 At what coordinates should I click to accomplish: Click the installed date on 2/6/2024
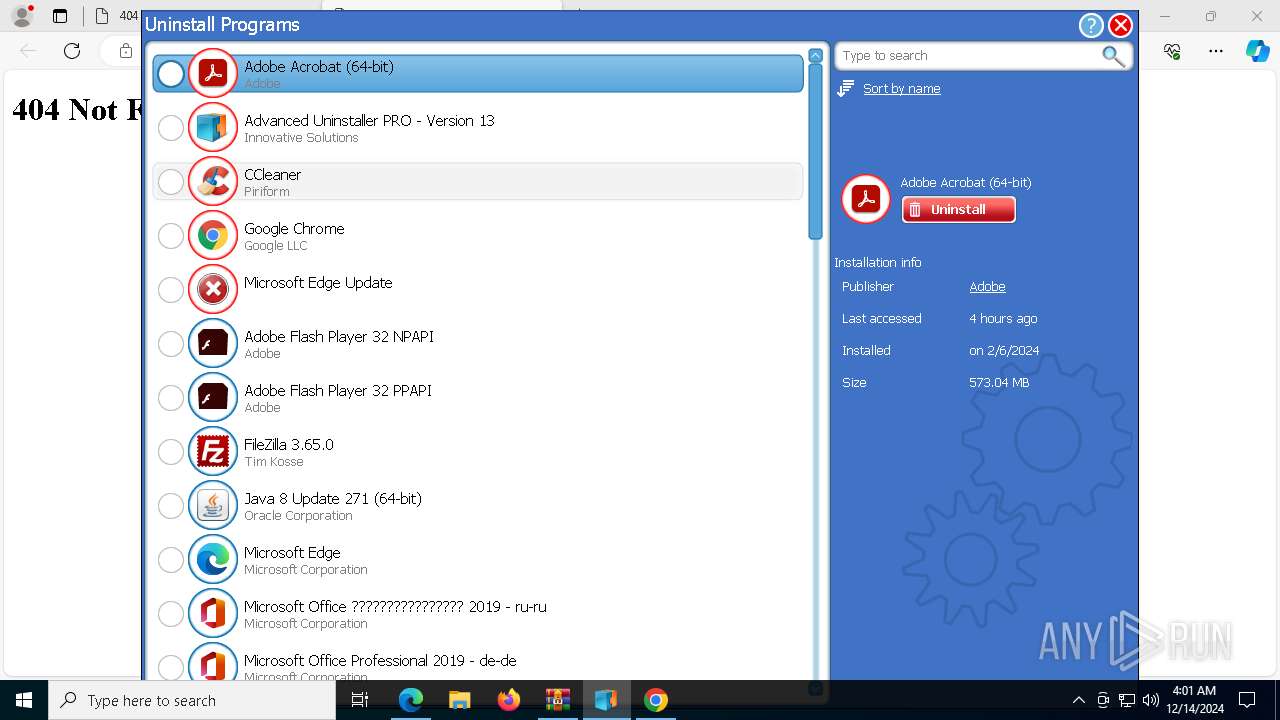pyautogui.click(x=1004, y=351)
